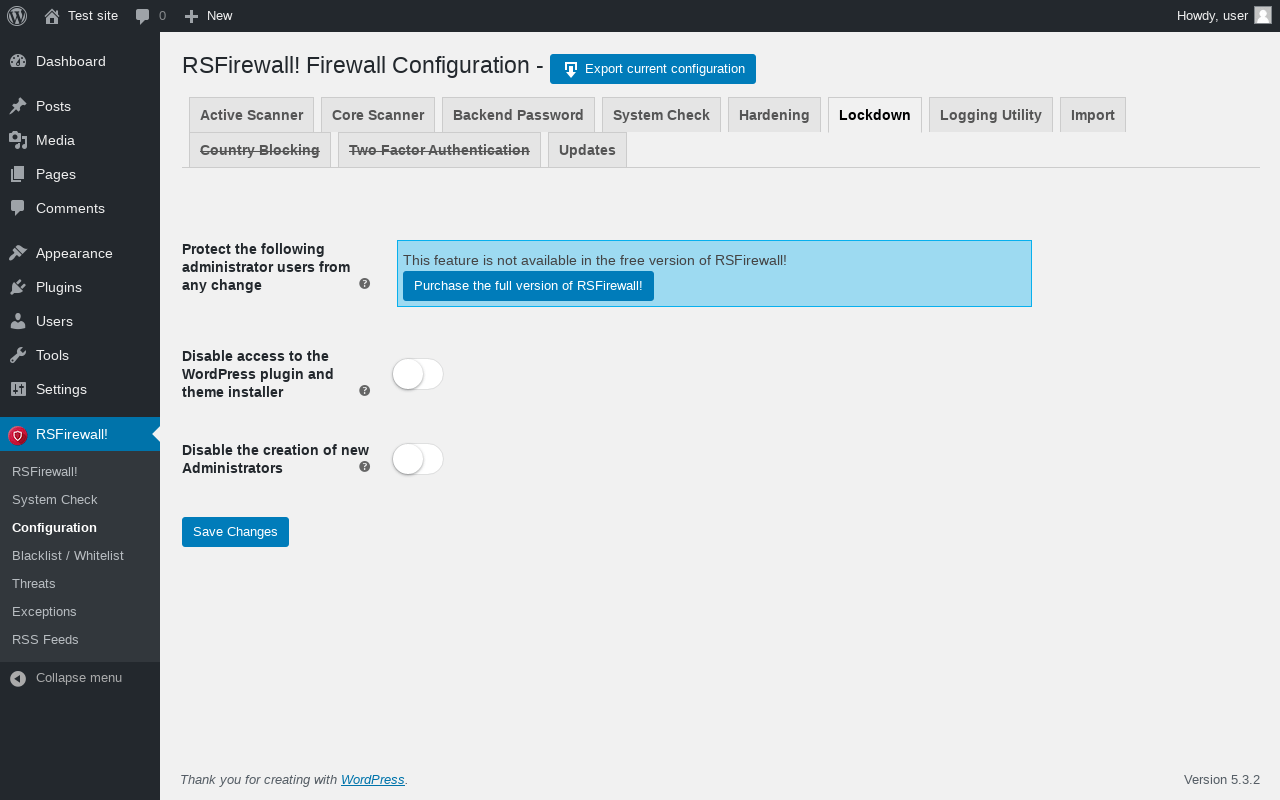Open the WordPress logo menu
1280x800 pixels.
click(17, 15)
